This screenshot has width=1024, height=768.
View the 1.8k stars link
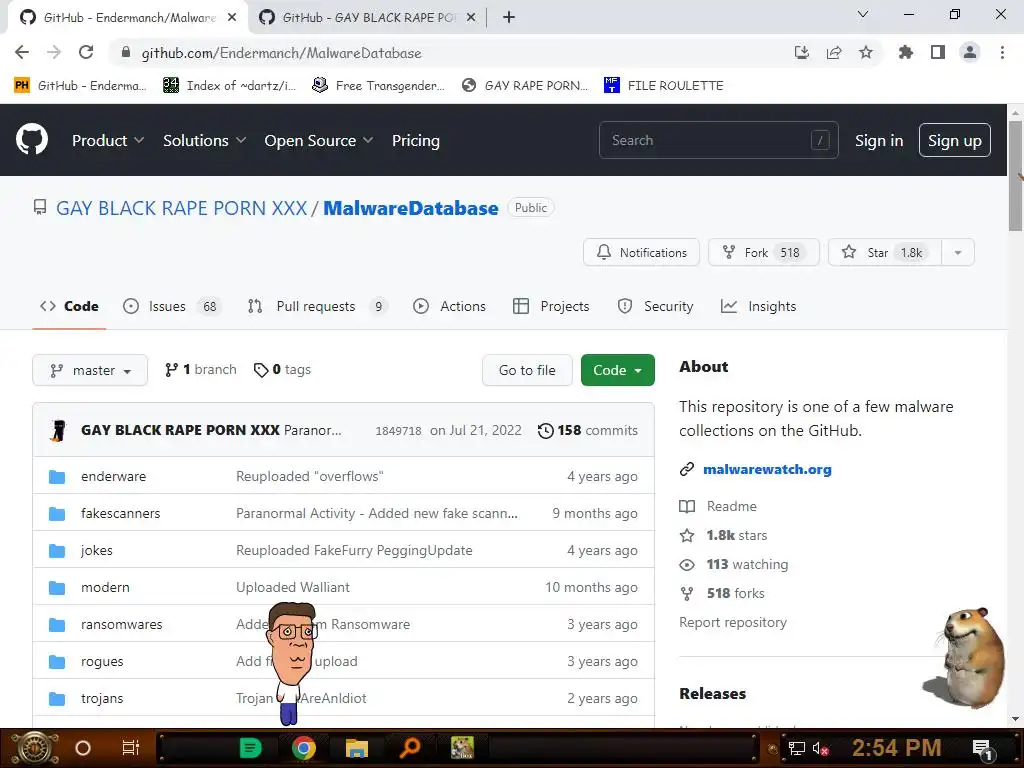pos(724,536)
